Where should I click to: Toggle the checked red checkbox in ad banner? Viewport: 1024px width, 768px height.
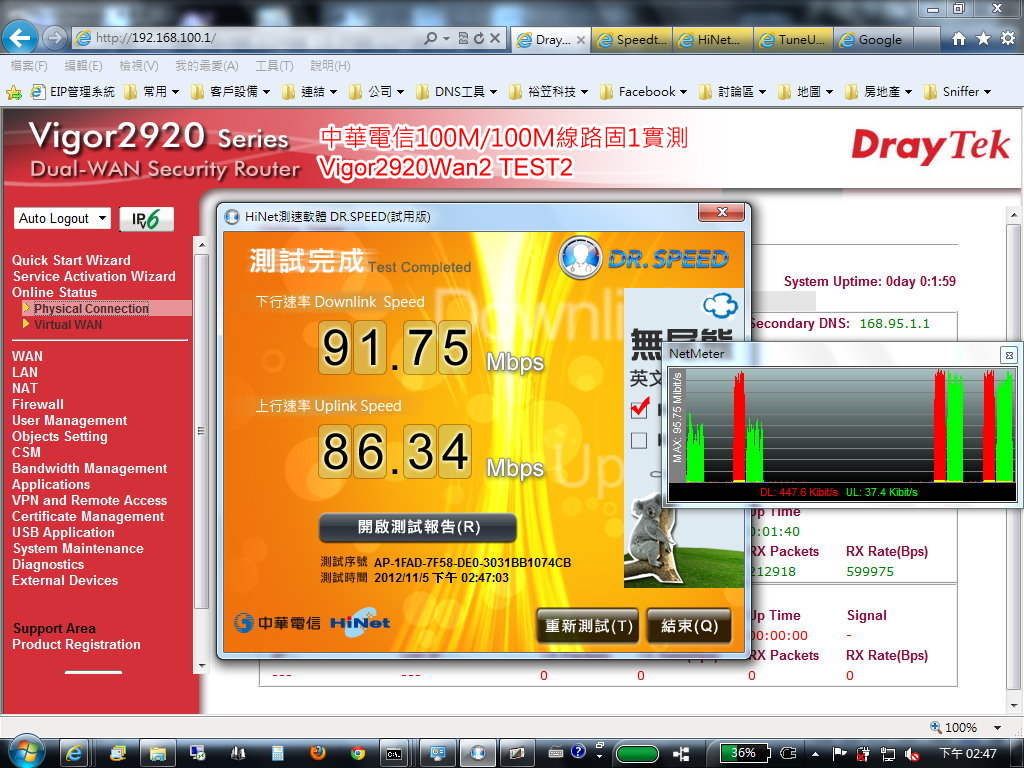click(x=640, y=408)
